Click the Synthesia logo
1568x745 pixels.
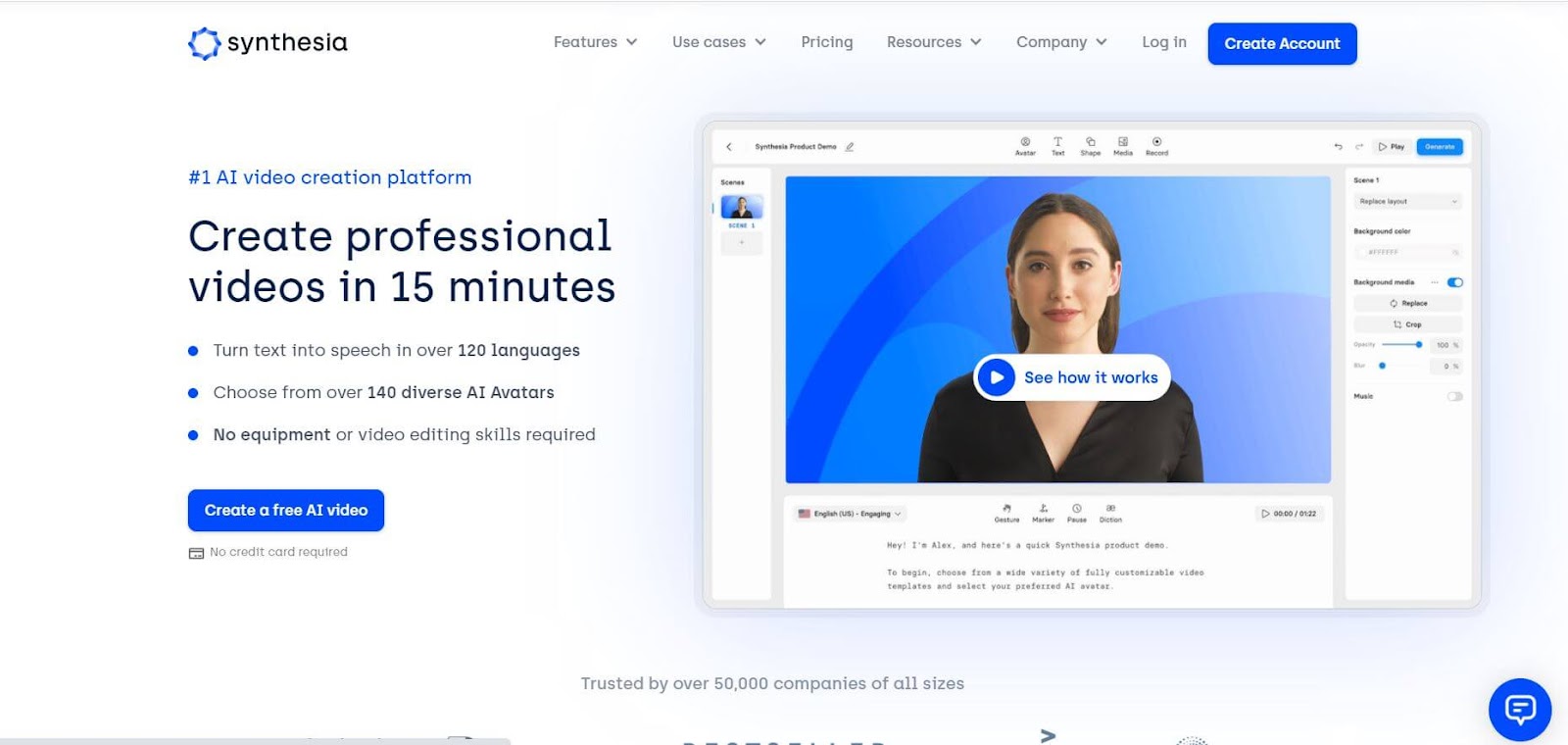pos(268,43)
